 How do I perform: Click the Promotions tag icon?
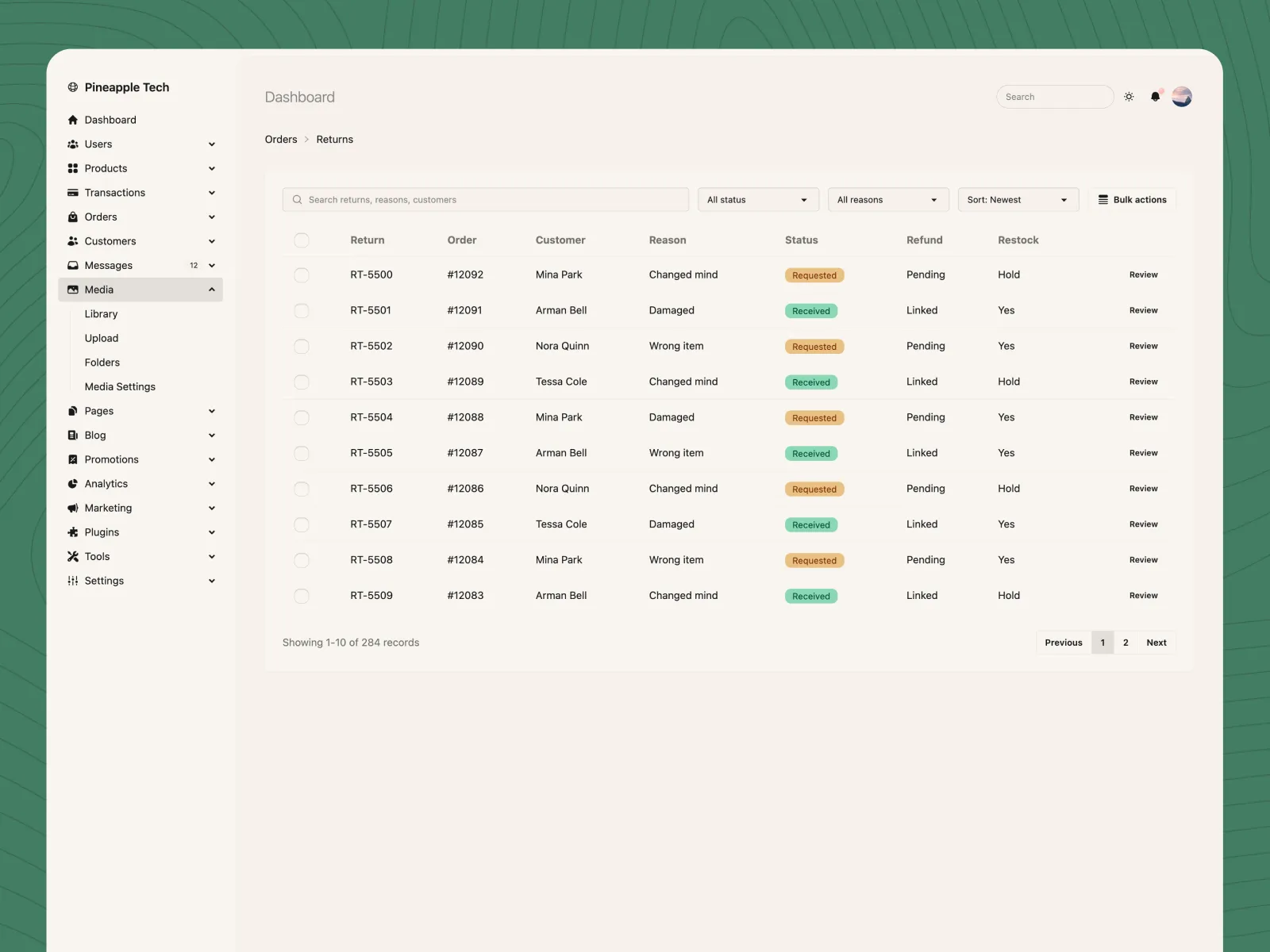pos(73,459)
